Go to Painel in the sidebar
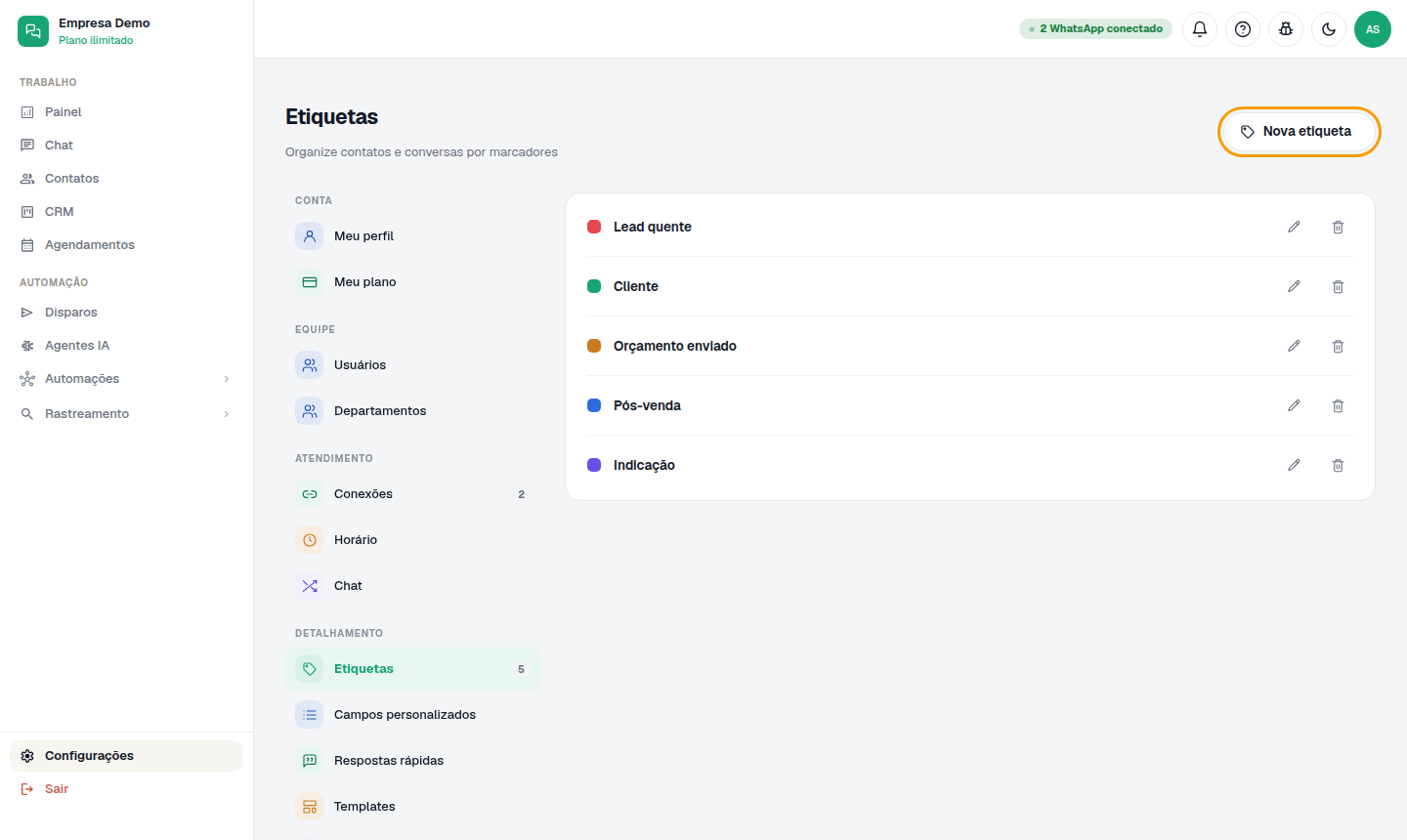 click(x=126, y=112)
